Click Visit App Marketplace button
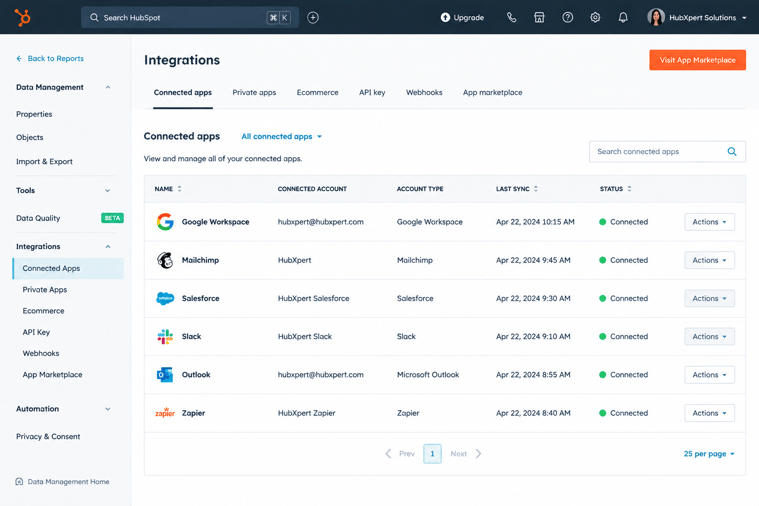Viewport: 759px width, 506px height. point(698,60)
